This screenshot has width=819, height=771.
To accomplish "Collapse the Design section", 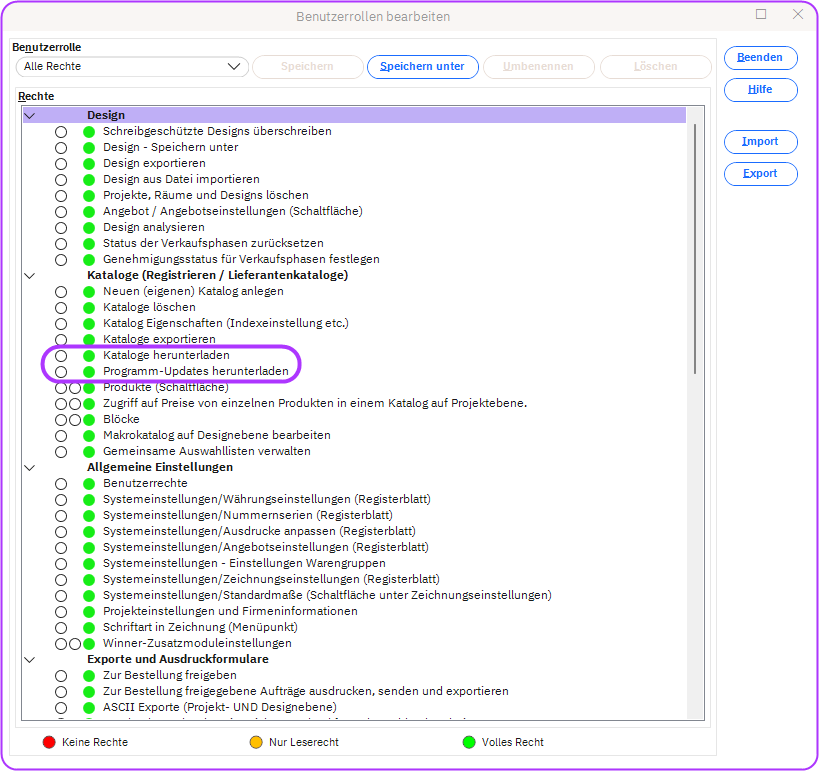I will pos(29,115).
